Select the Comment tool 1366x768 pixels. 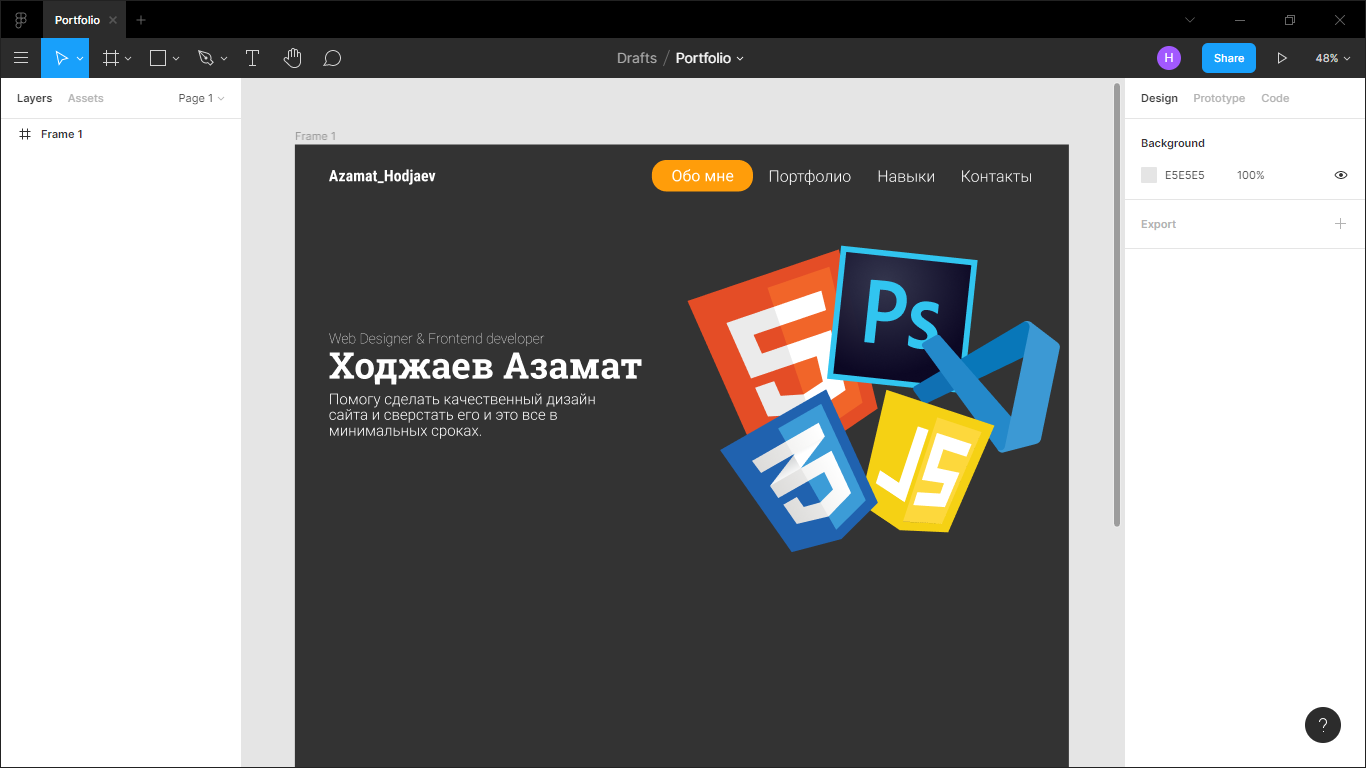(x=332, y=58)
